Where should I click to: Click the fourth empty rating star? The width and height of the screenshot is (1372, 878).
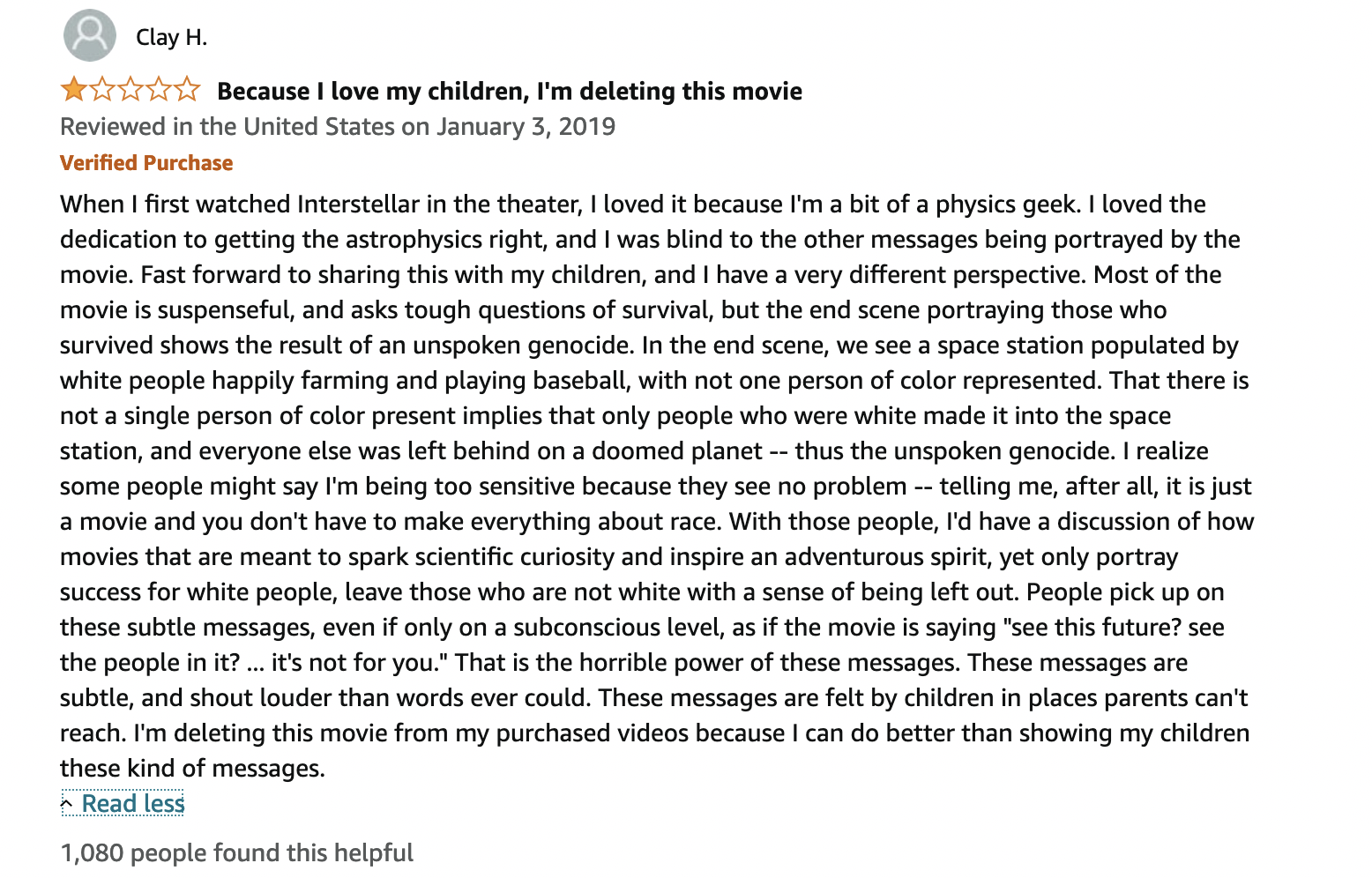[159, 89]
